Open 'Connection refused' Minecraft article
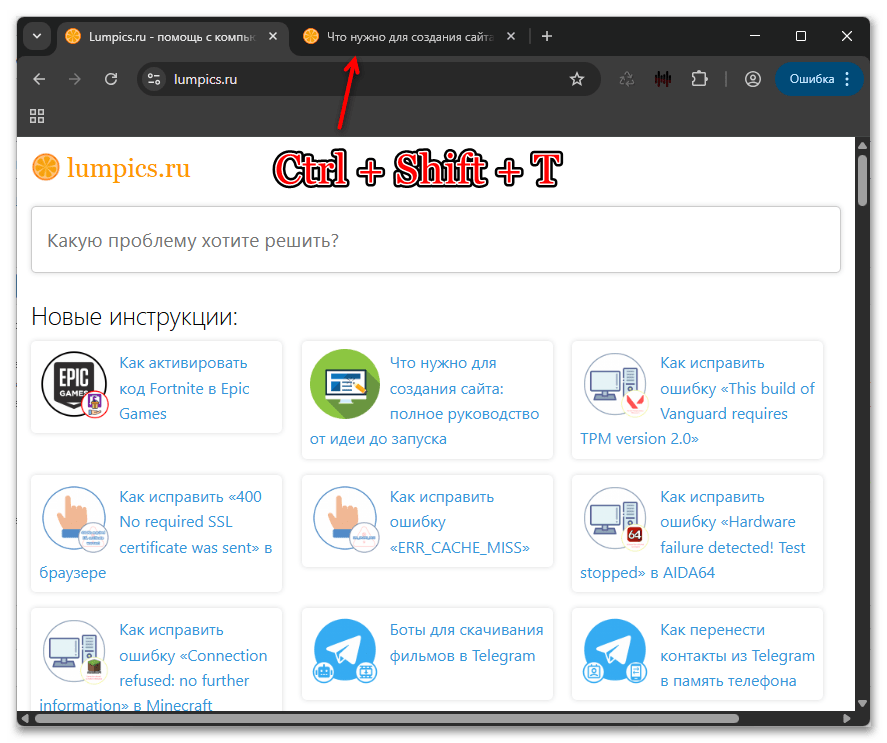This screenshot has width=887, height=743. [x=153, y=668]
